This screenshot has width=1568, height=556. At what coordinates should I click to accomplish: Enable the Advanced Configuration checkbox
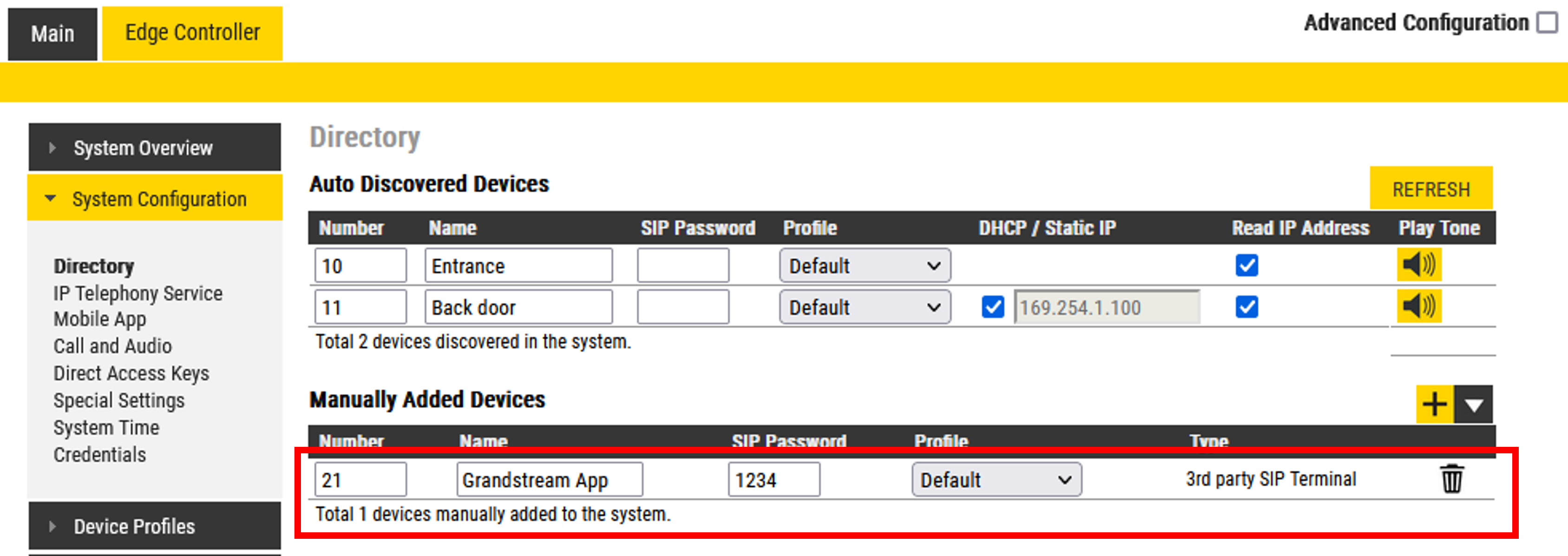coord(1547,23)
